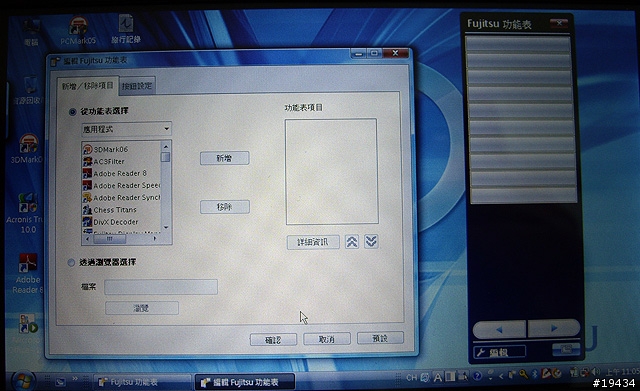Open 詳細資訊 for the menu item

(x=313, y=242)
